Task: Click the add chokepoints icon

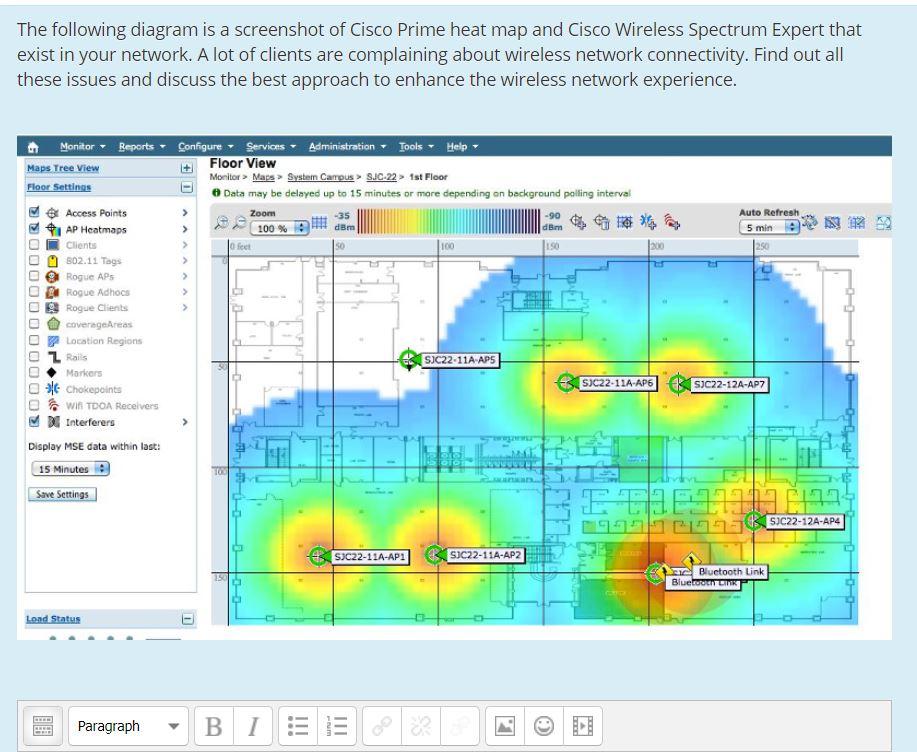Action: coord(648,222)
